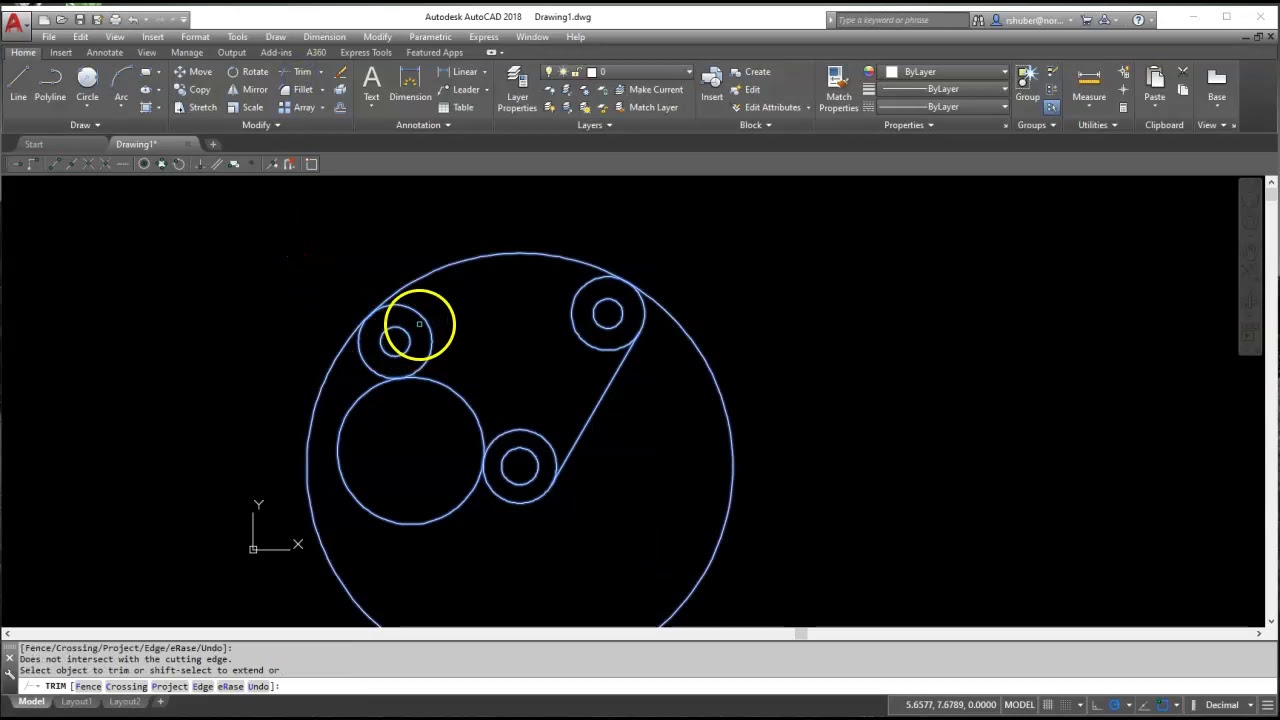Screen dimensions: 1280x720
Task: Click the Rotate tool
Action: coord(247,72)
